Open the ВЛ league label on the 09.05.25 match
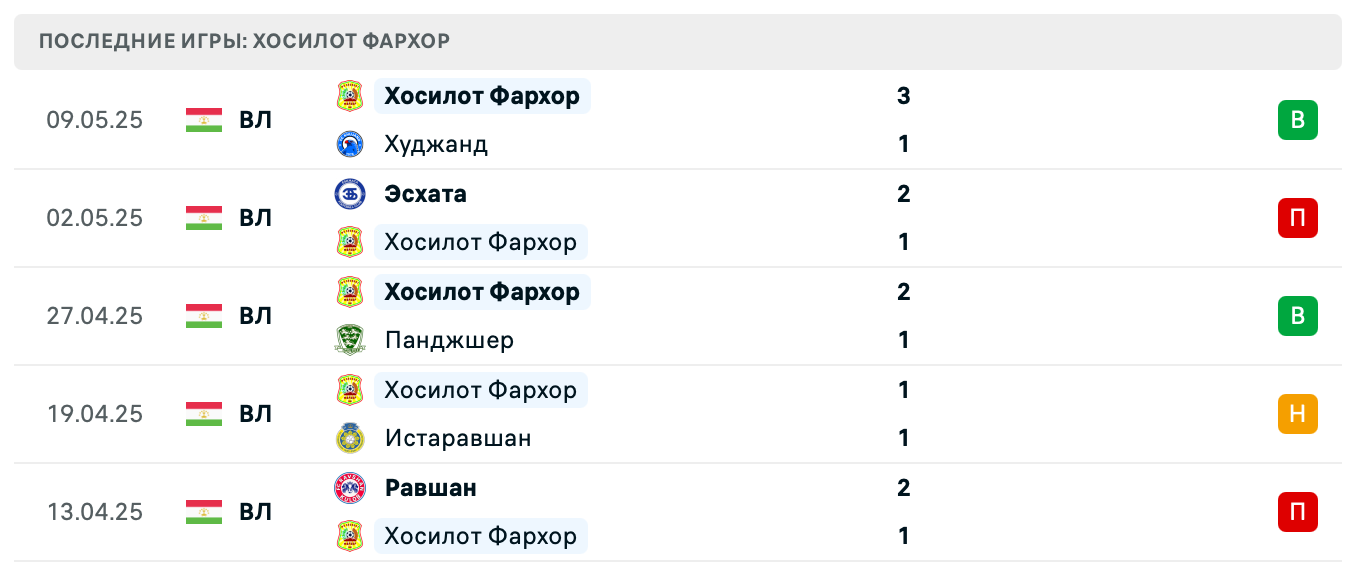Screen dimensions: 1356x578 (x=253, y=120)
